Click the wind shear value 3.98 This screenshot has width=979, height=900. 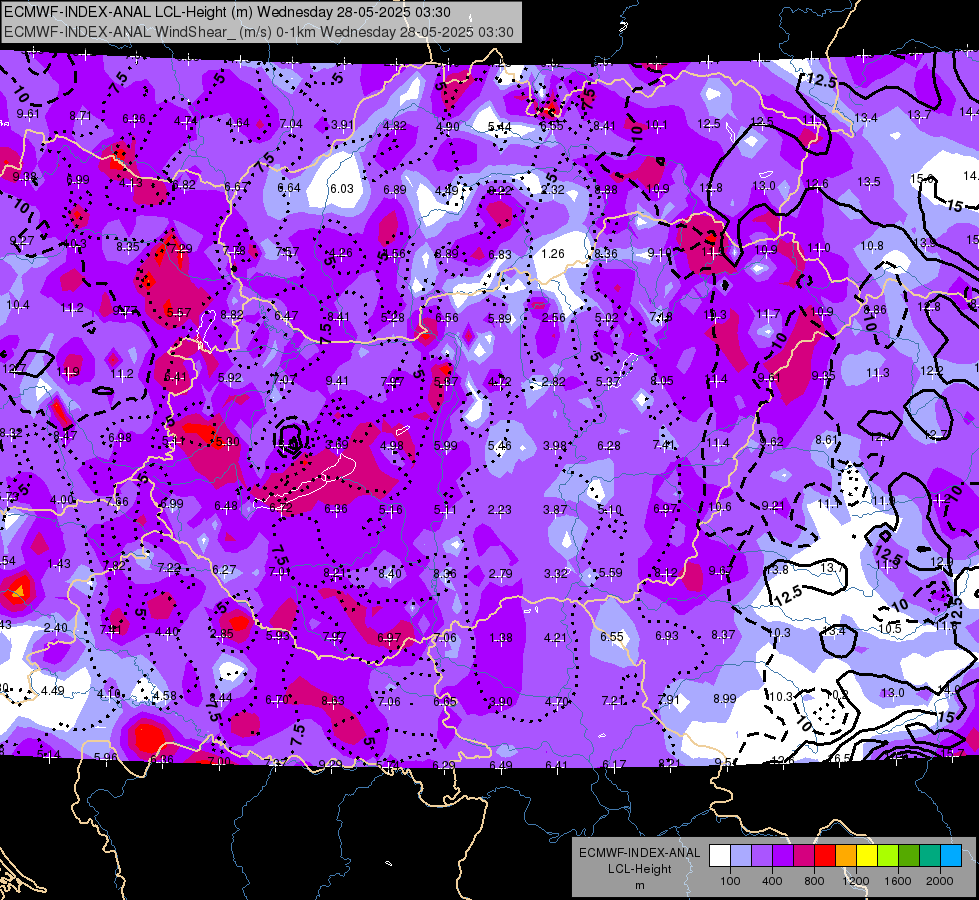[x=554, y=445]
